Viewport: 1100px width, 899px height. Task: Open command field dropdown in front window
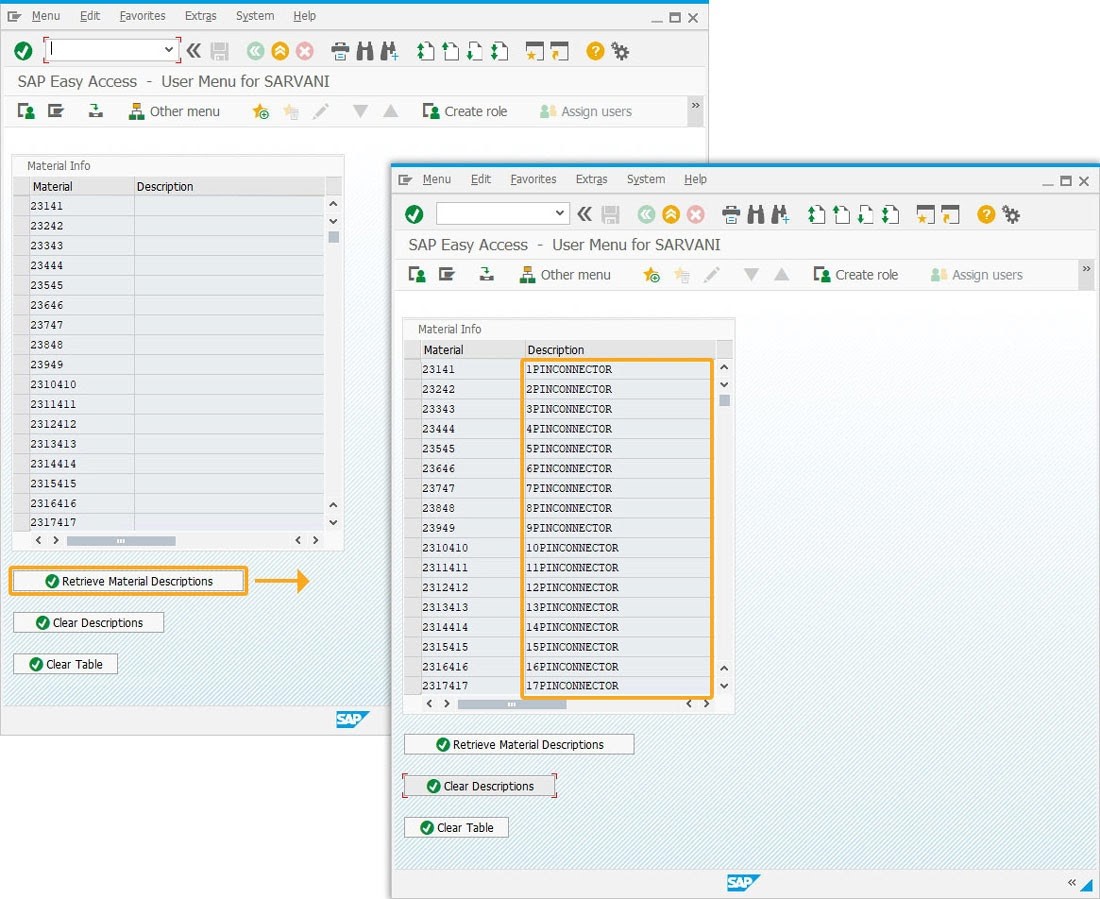pos(559,213)
